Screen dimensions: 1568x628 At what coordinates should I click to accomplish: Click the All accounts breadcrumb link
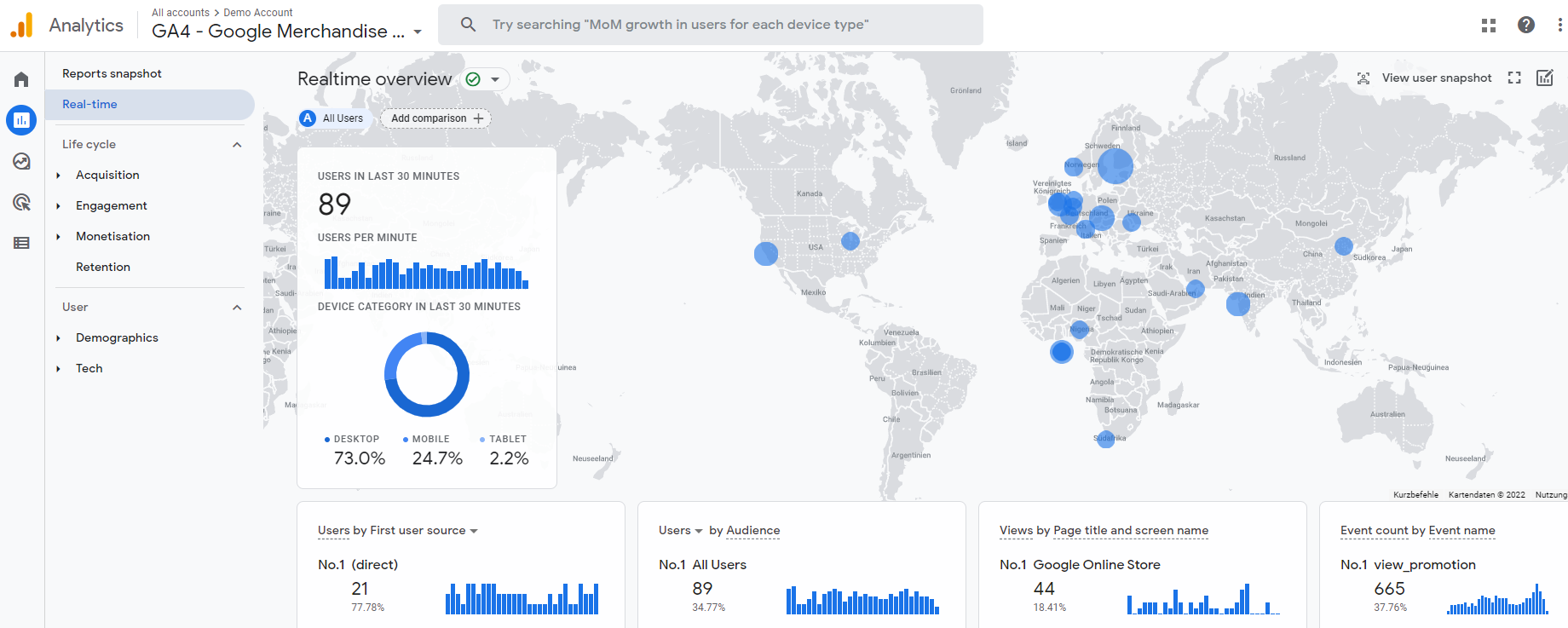[x=181, y=12]
